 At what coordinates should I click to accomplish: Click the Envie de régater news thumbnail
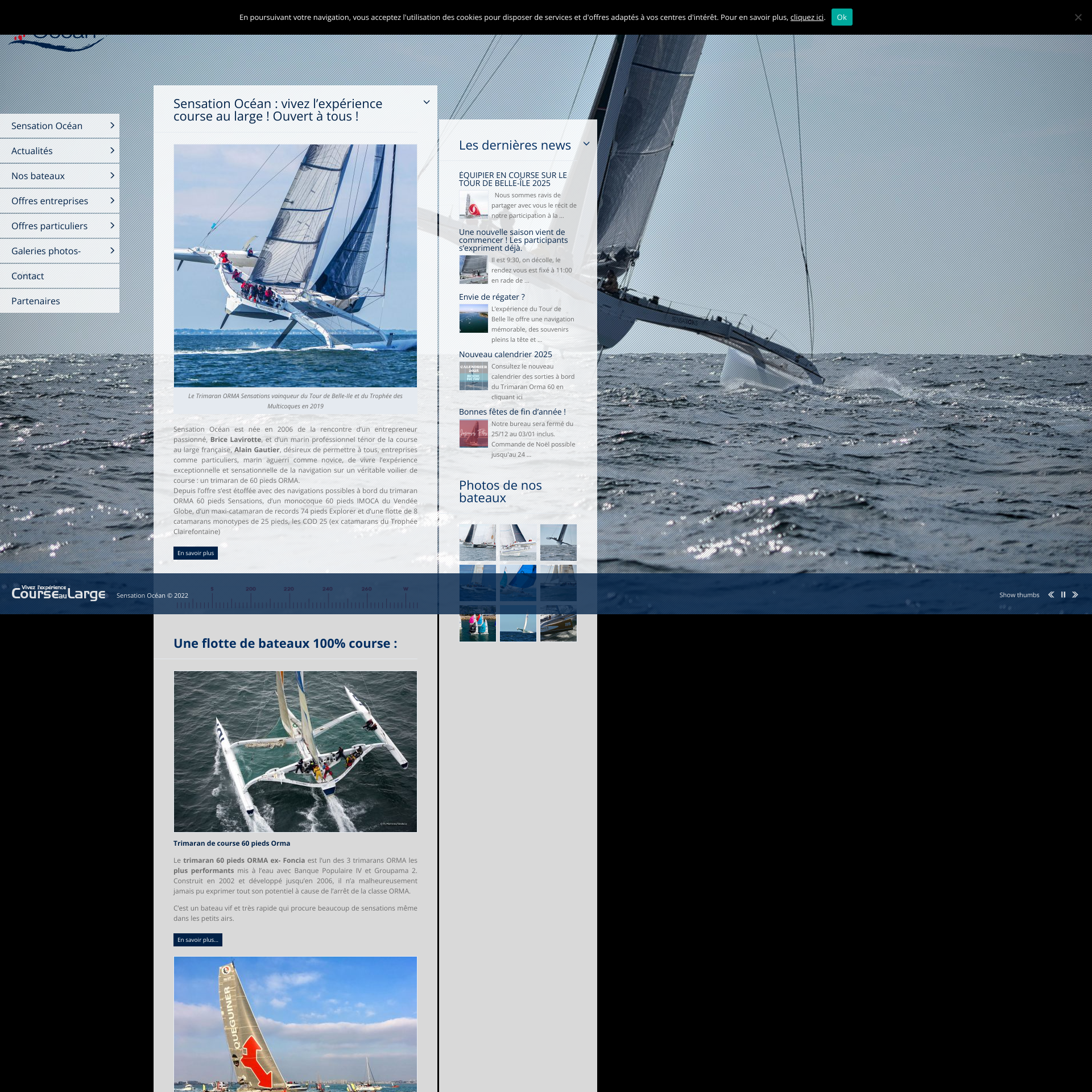[x=474, y=318]
